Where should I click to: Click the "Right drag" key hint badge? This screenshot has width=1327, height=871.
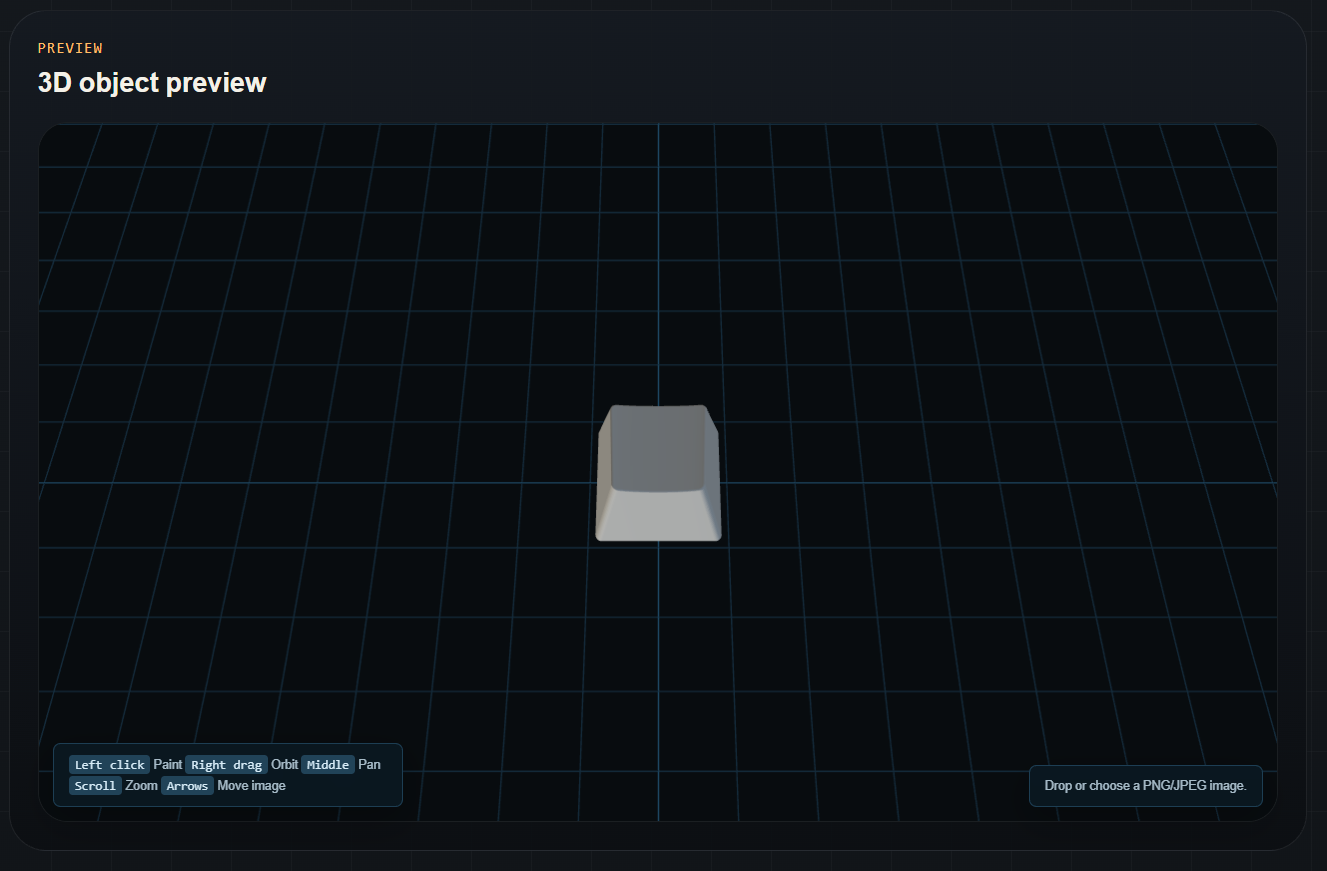click(x=227, y=765)
